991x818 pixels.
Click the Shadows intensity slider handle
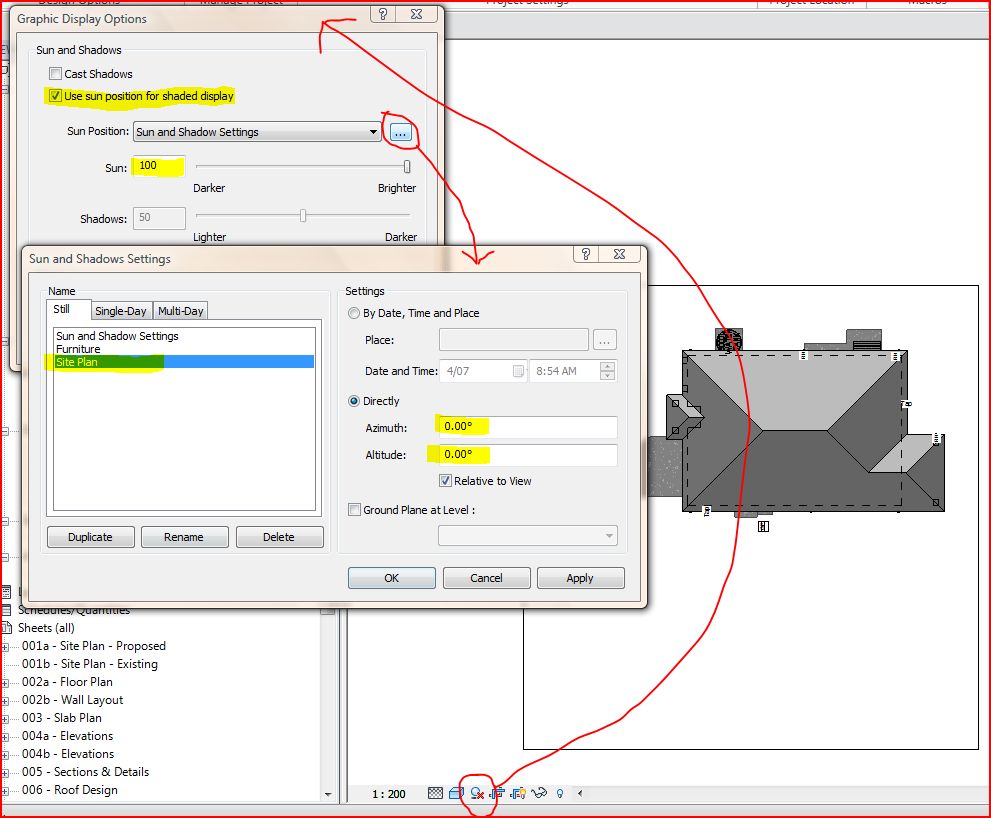(303, 216)
